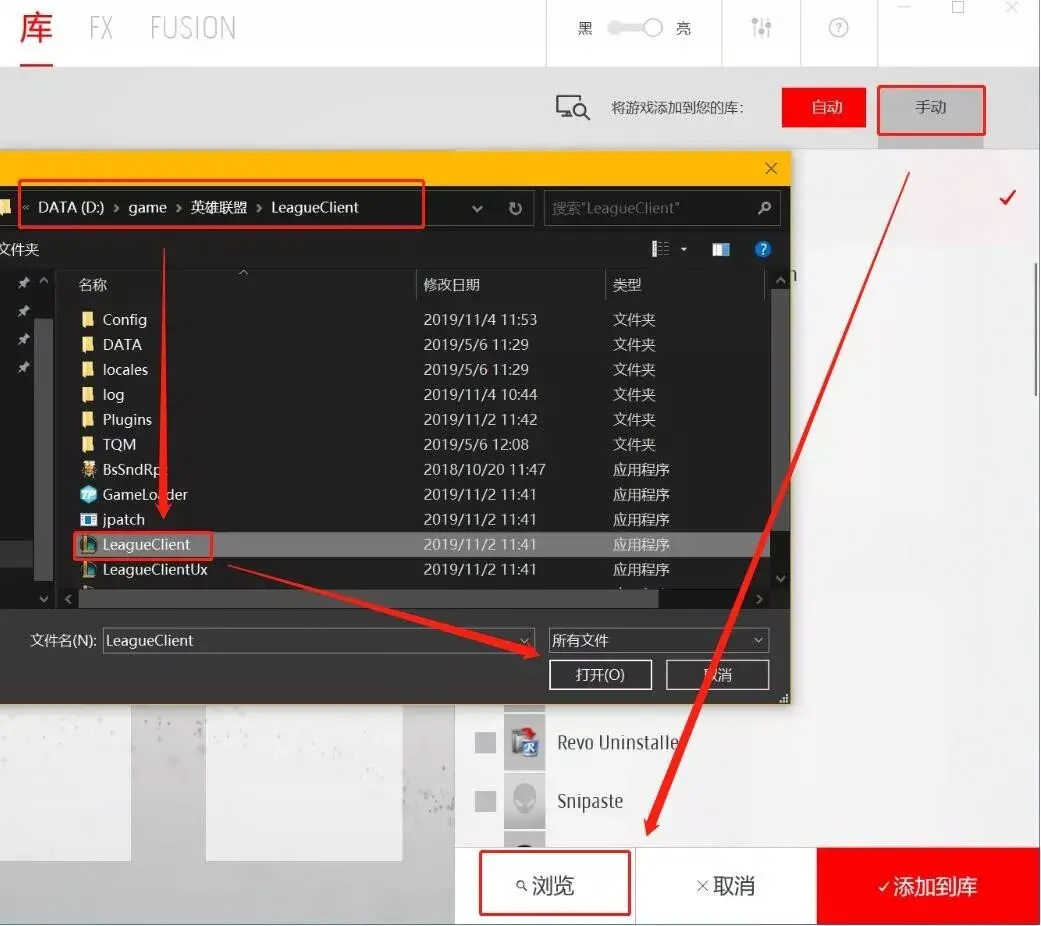Click the red 添加到库 button
Screen dimensions: 1041x926
(x=928, y=886)
